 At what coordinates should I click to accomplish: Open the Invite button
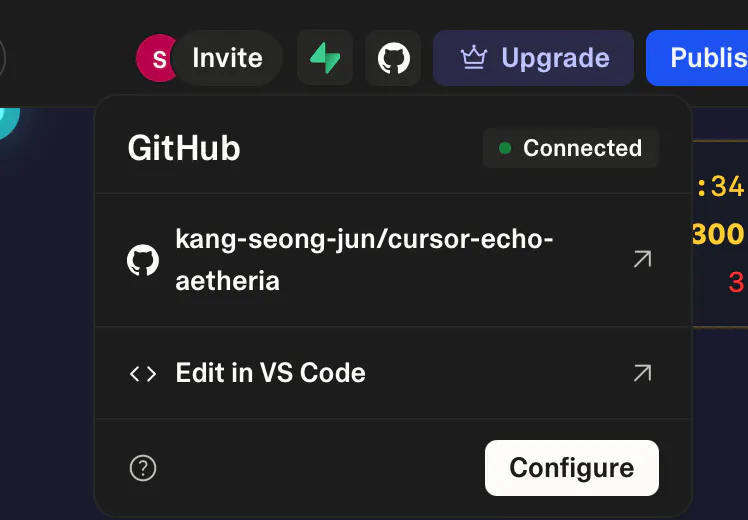(x=227, y=58)
